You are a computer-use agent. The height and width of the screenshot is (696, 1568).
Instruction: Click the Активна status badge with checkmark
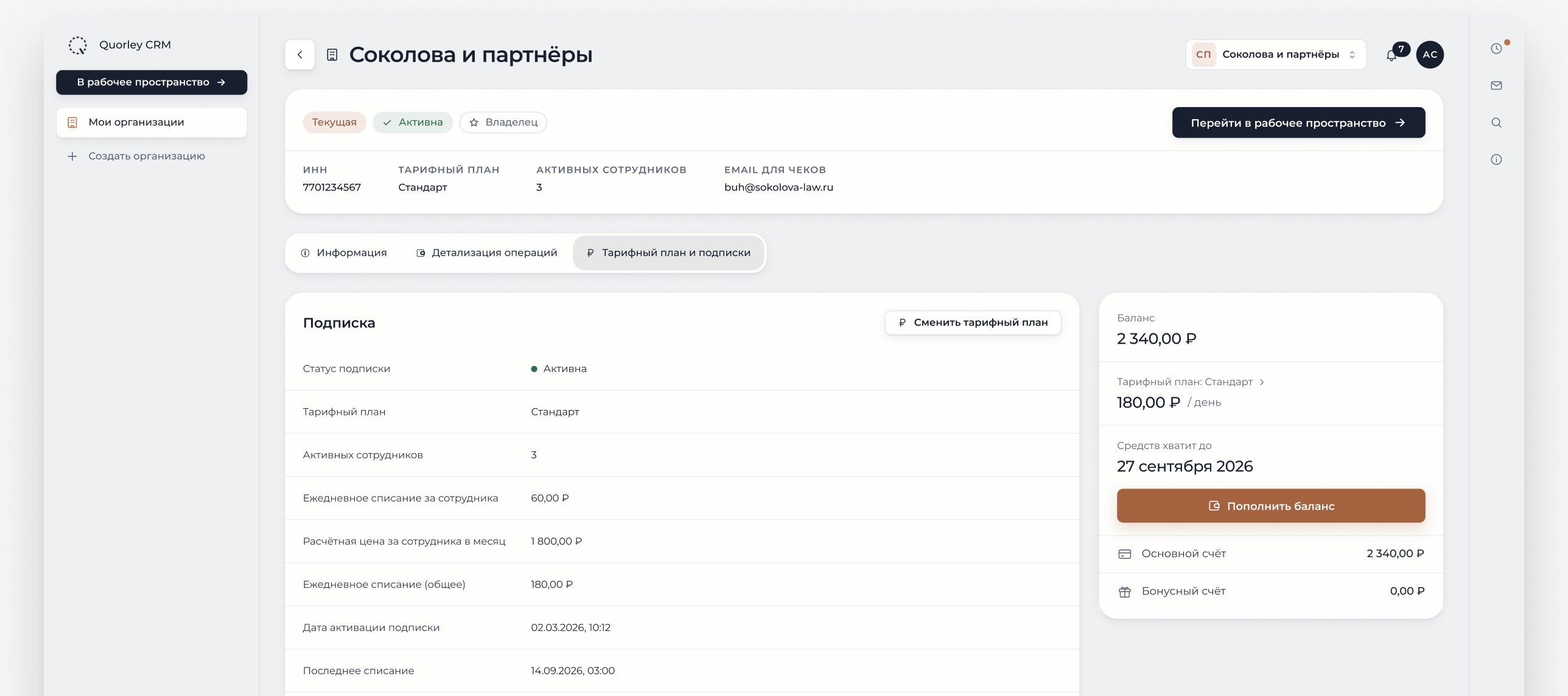click(x=412, y=122)
